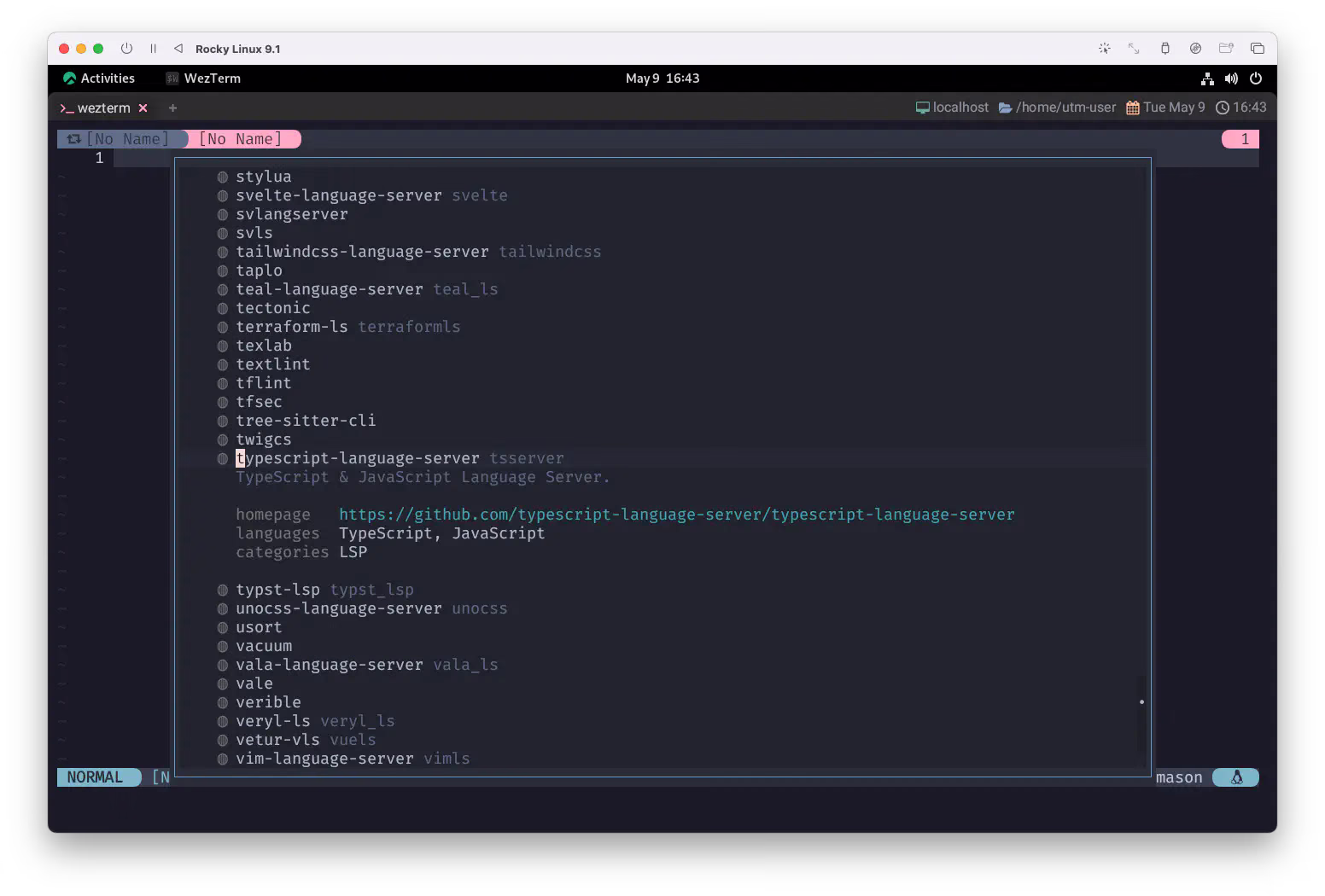
Task: Select the textlint package
Action: click(x=273, y=364)
